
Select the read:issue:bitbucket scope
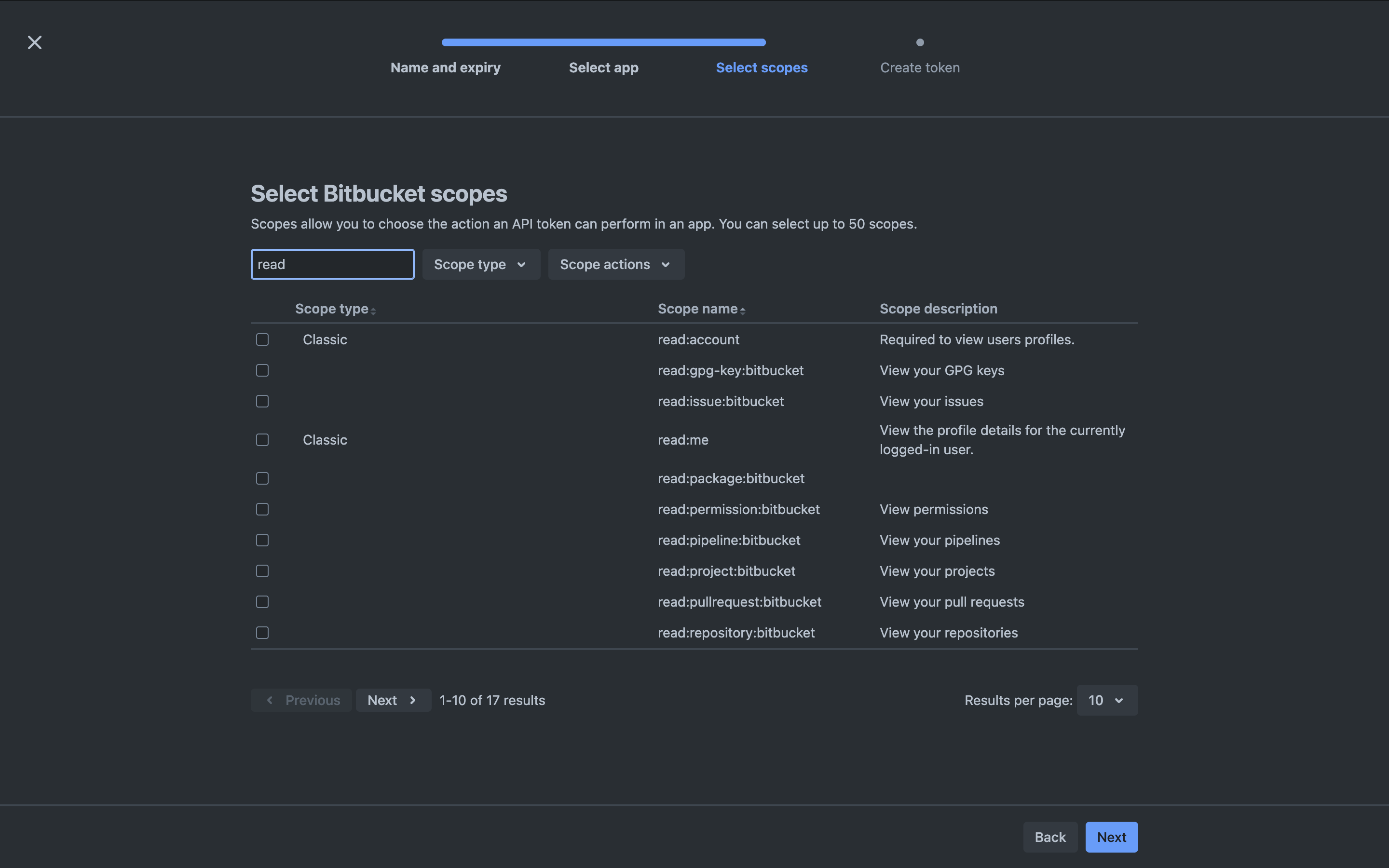(262, 401)
